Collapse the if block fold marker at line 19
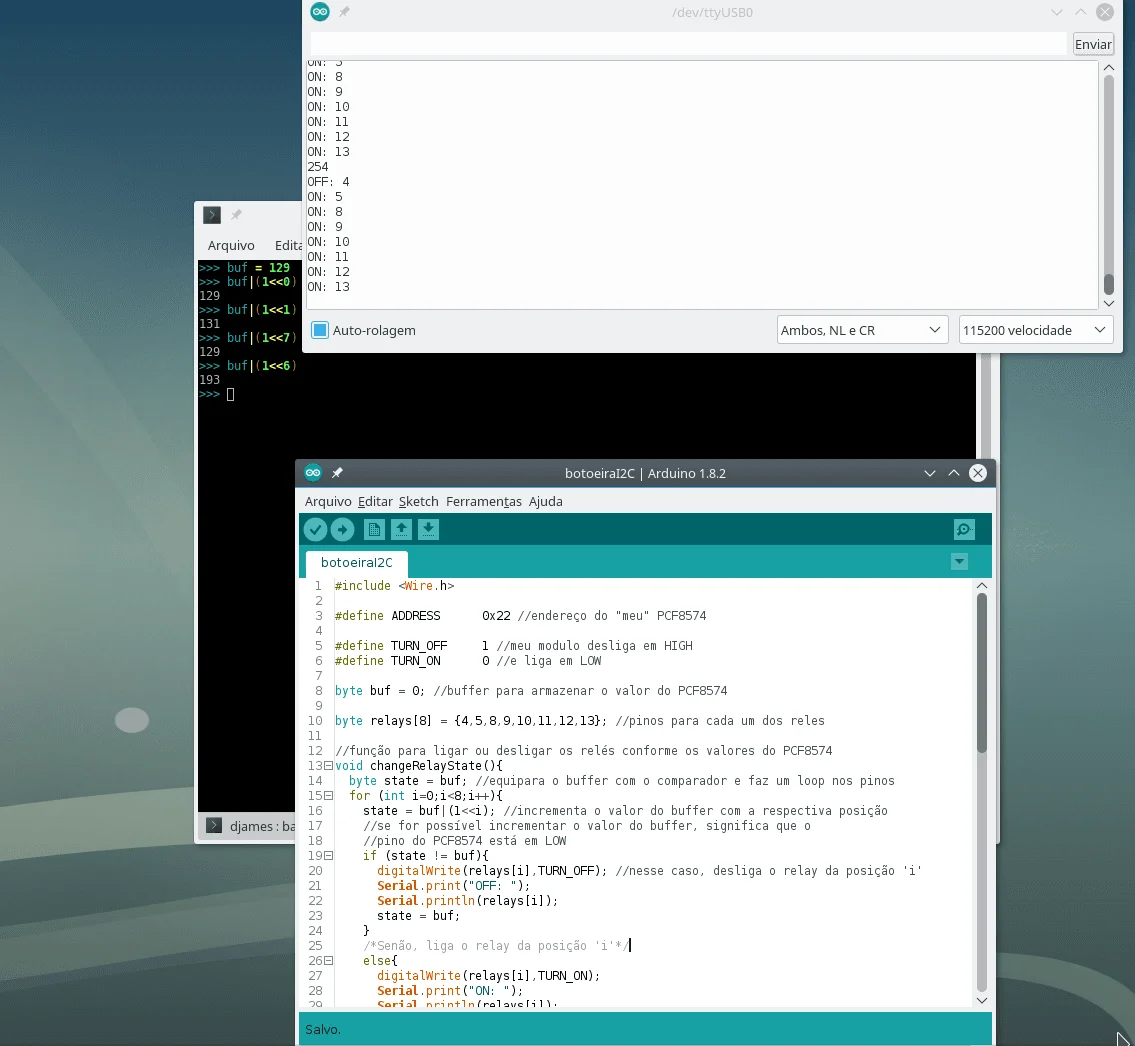Image resolution: width=1135 pixels, height=1046 pixels. click(329, 856)
